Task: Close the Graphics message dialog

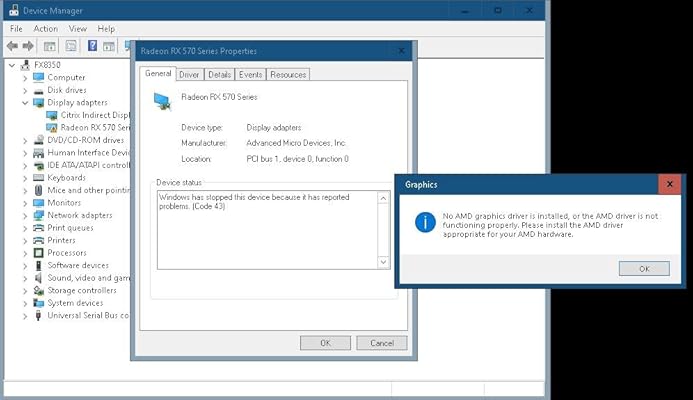Action: [x=670, y=184]
